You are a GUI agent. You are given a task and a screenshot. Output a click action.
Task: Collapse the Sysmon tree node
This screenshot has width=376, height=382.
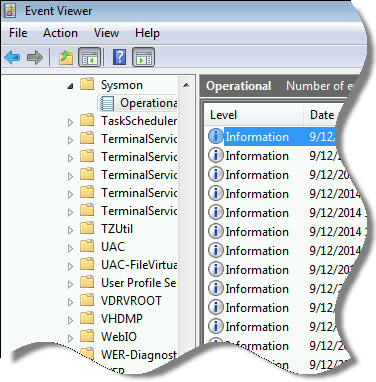point(70,87)
